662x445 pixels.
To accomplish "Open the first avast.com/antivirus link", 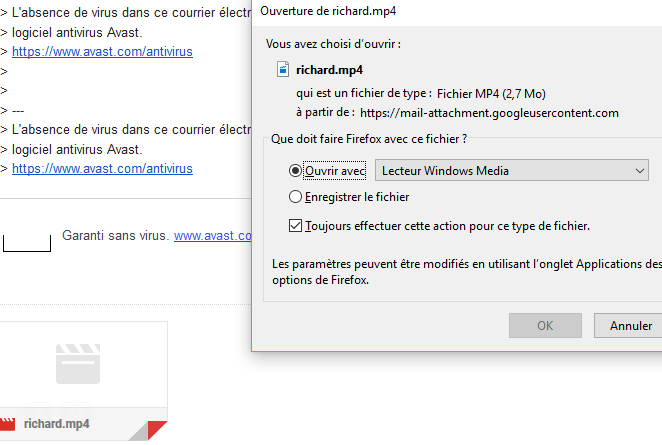I will pos(102,51).
